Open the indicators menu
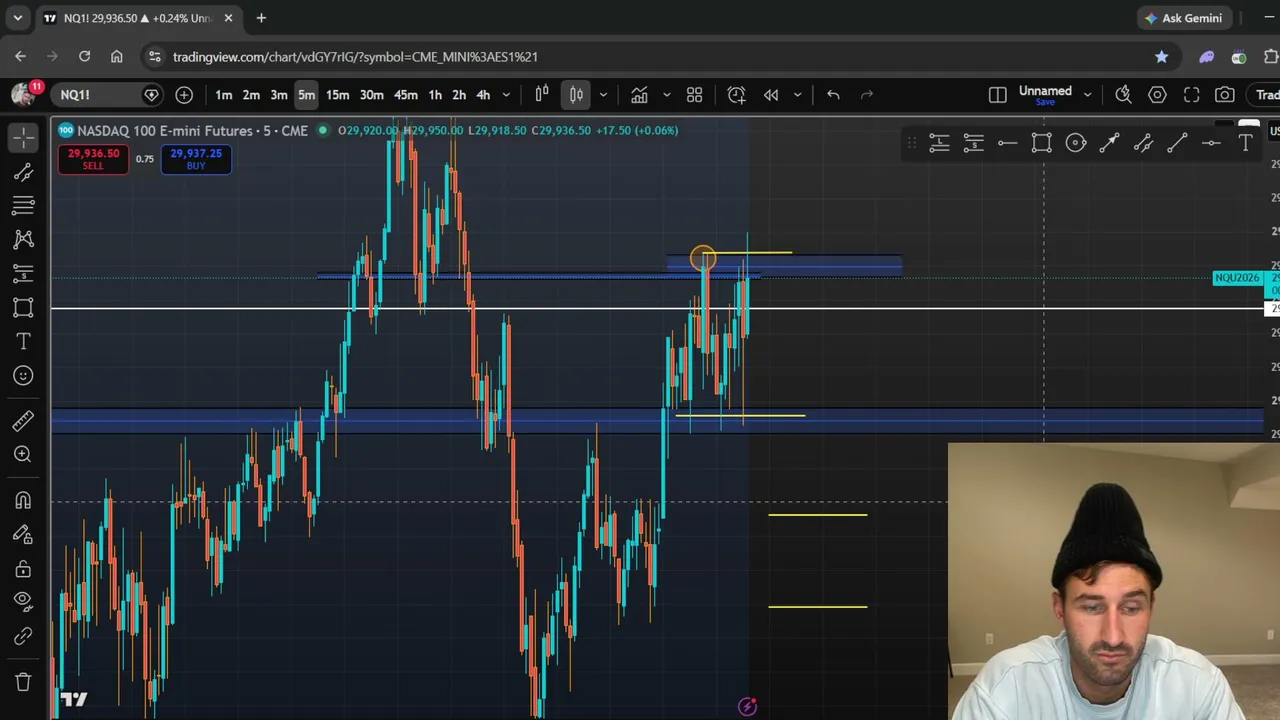Image resolution: width=1280 pixels, height=720 pixels. 639,95
